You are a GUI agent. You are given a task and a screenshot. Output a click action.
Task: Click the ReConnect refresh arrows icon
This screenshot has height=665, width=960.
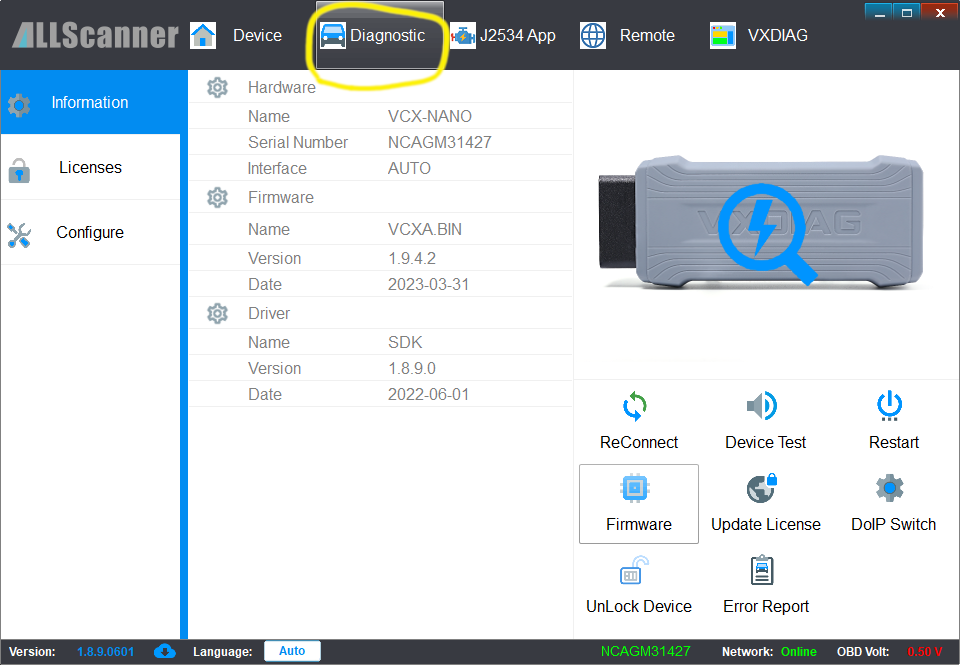637,406
